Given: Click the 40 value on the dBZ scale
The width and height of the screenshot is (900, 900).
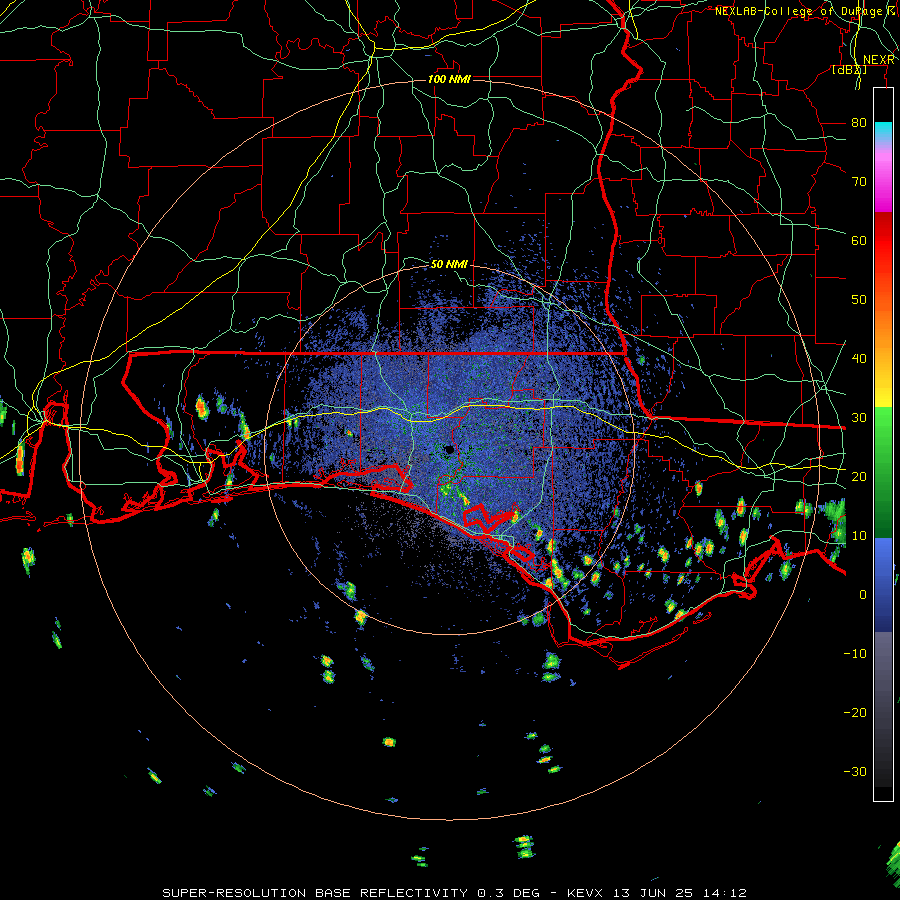Looking at the screenshot, I should [x=859, y=359].
